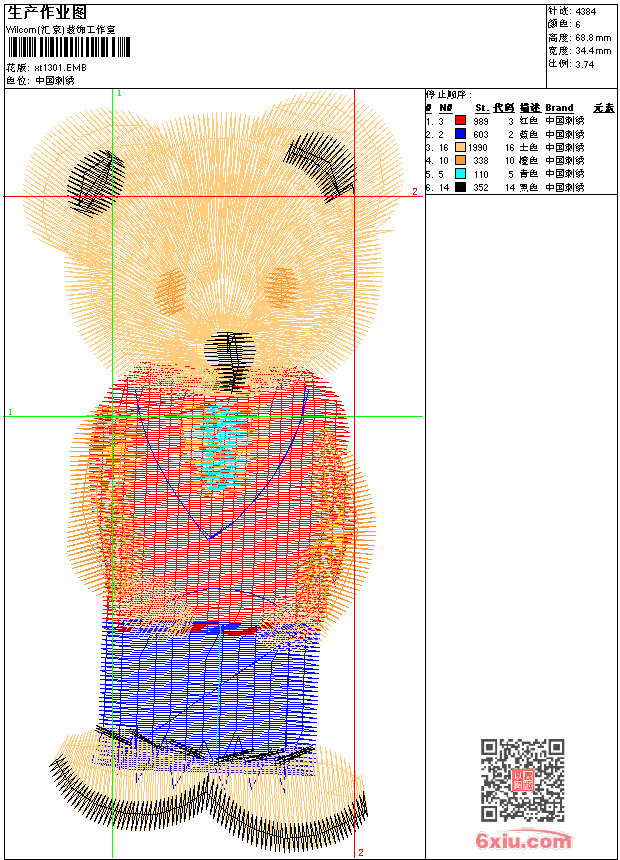
Task: Click the bear's left ear black stitching
Action: [96, 181]
